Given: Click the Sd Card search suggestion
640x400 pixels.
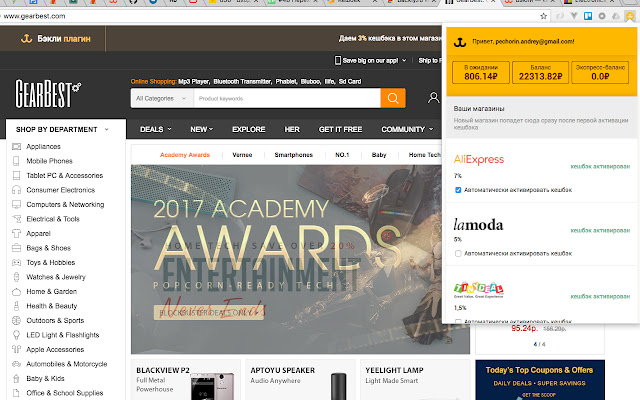Looking at the screenshot, I should (x=350, y=82).
